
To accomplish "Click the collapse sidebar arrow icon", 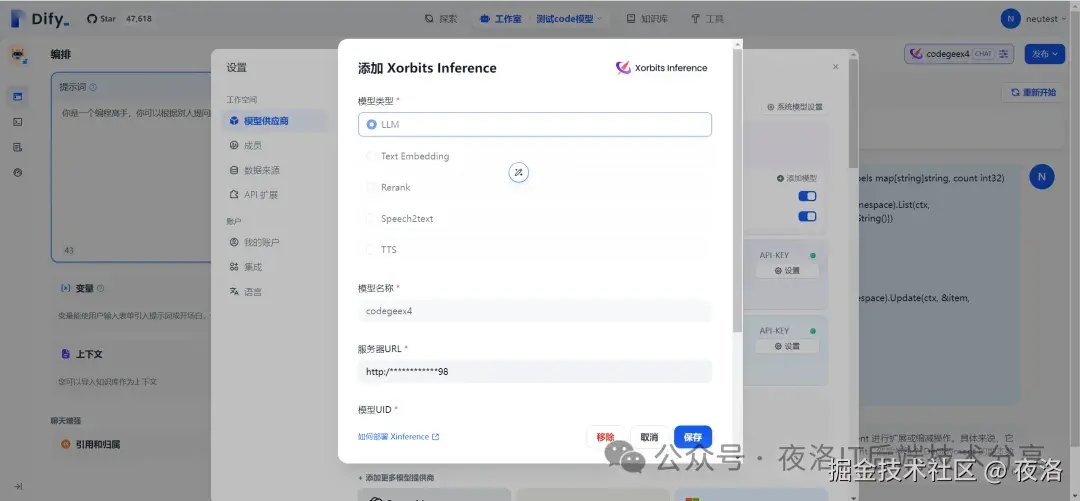I will [x=18, y=486].
